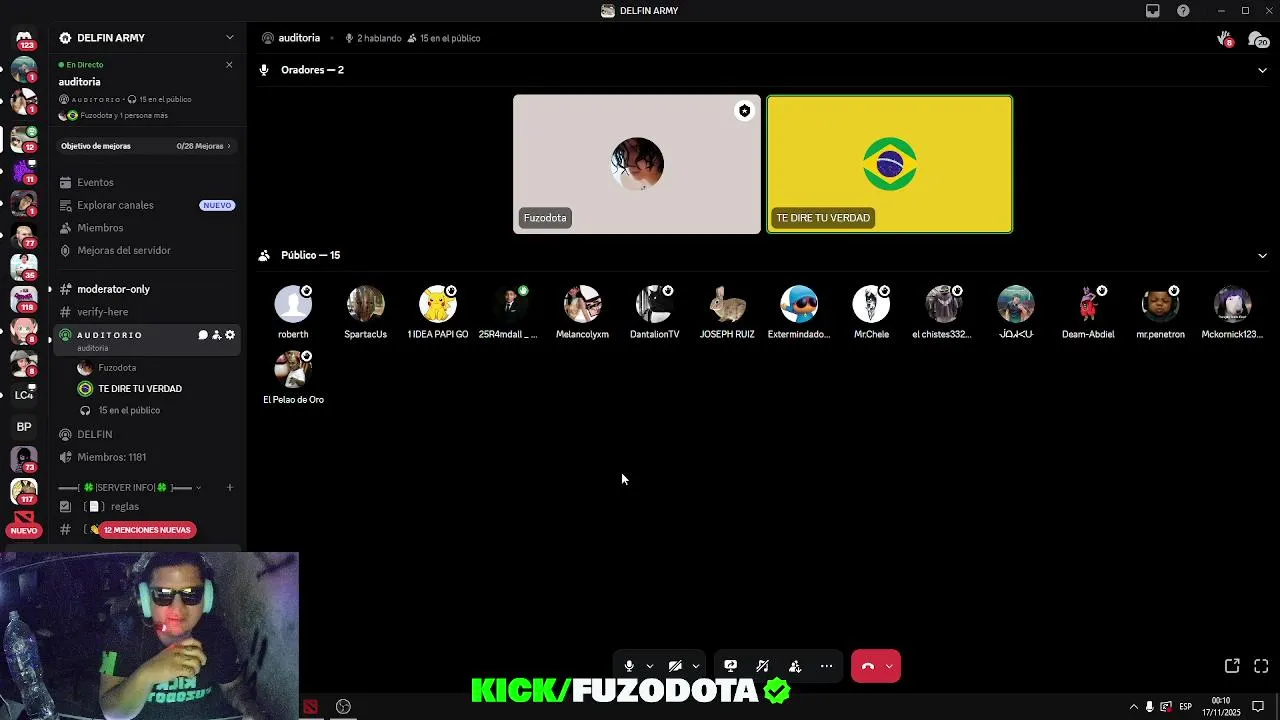Expand Objetivo de mejoras arrow

pyautogui.click(x=229, y=146)
